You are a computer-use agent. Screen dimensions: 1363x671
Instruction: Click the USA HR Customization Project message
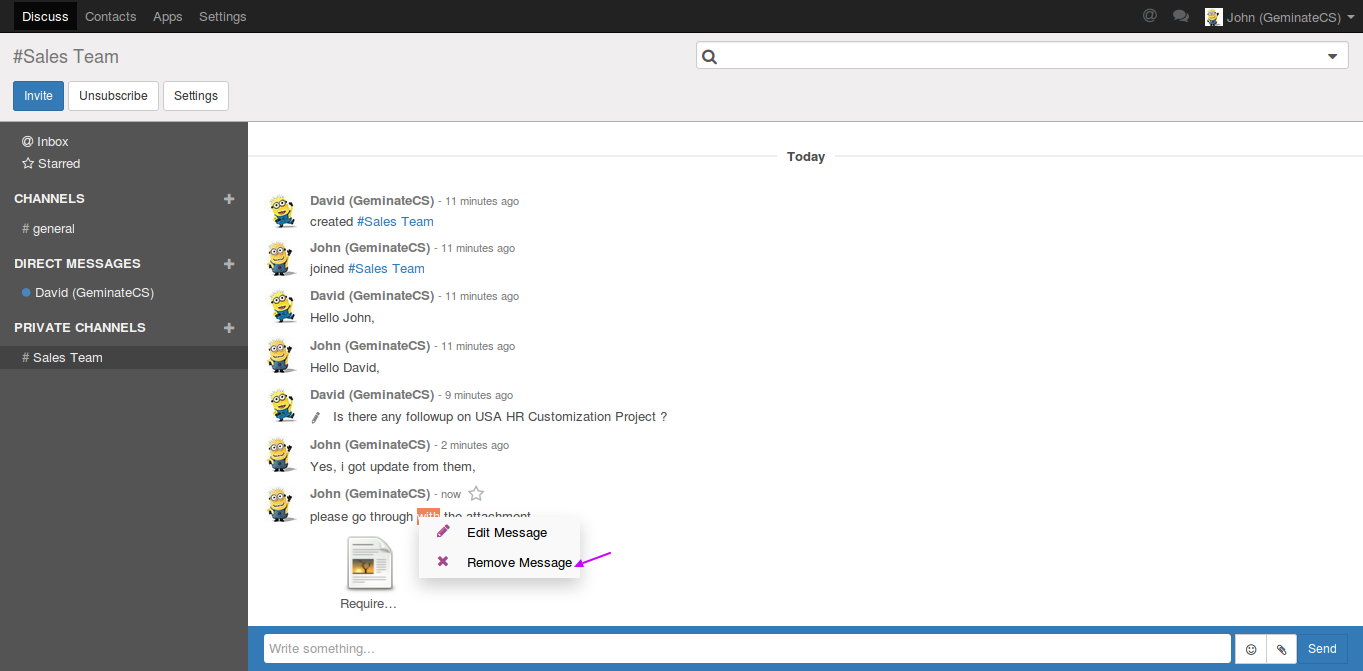[500, 417]
